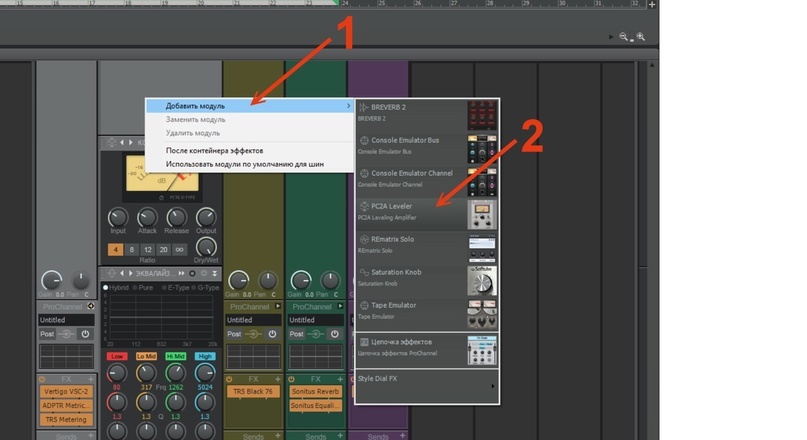Screen dimensions: 807x440
Task: Set compressor ratio to 20
Action: (164, 250)
